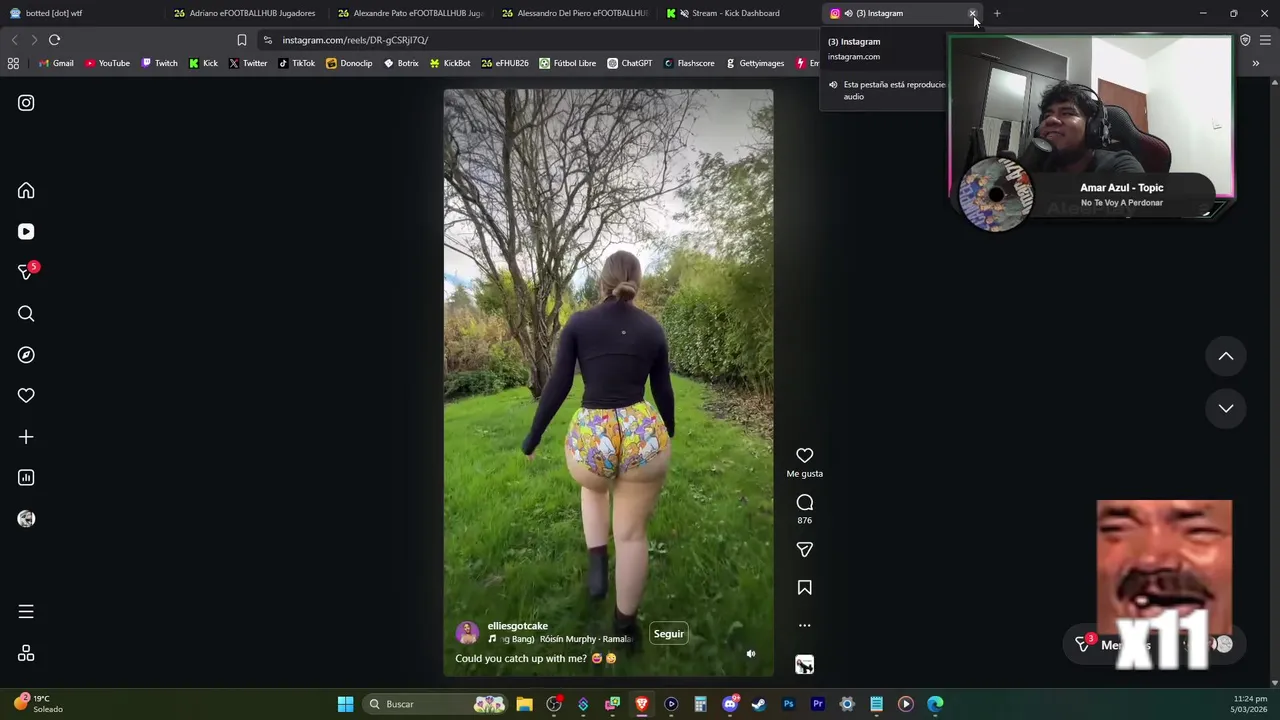Screen dimensions: 1280x720
Task: Open the Kick bookmark
Action: [x=203, y=63]
